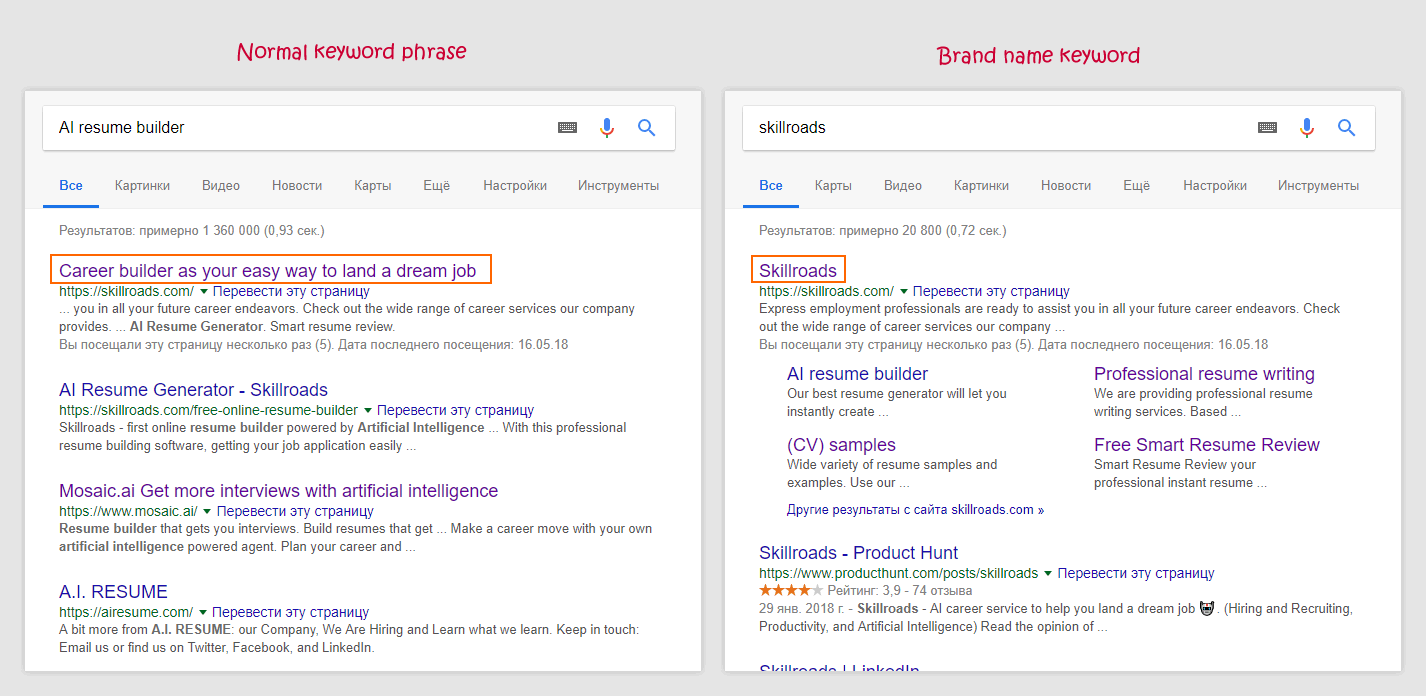Switch to Картинки tab in left search
The height and width of the screenshot is (696, 1426).
[142, 185]
